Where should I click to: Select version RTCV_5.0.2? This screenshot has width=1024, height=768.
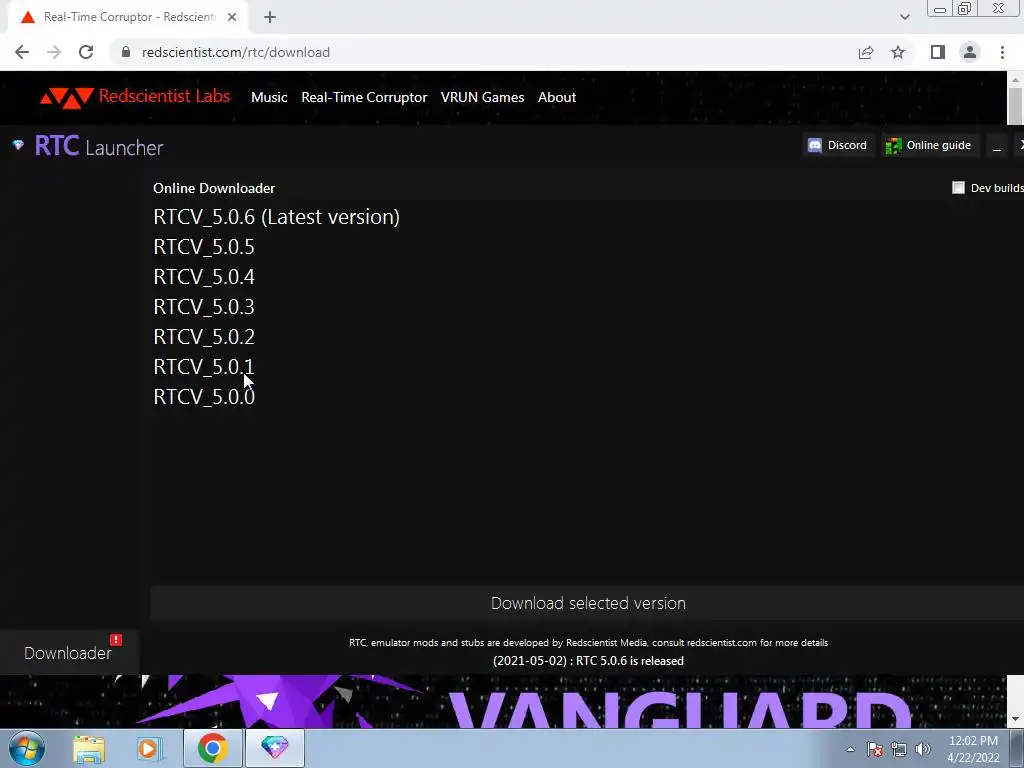click(x=204, y=337)
